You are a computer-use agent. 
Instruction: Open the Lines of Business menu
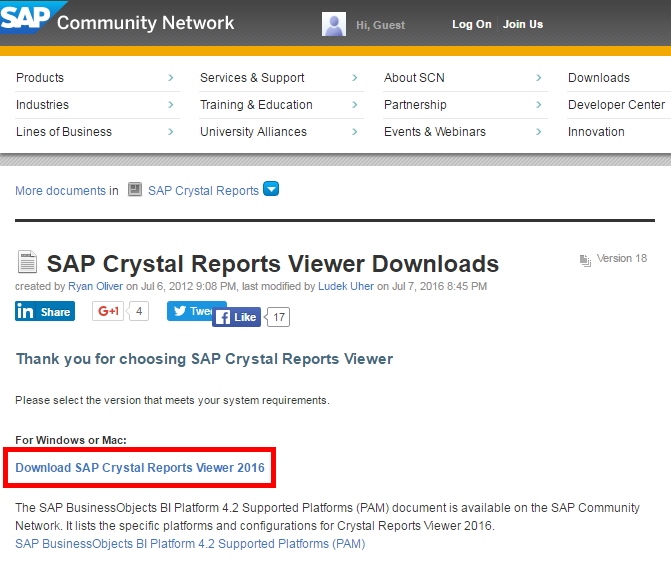click(x=64, y=132)
